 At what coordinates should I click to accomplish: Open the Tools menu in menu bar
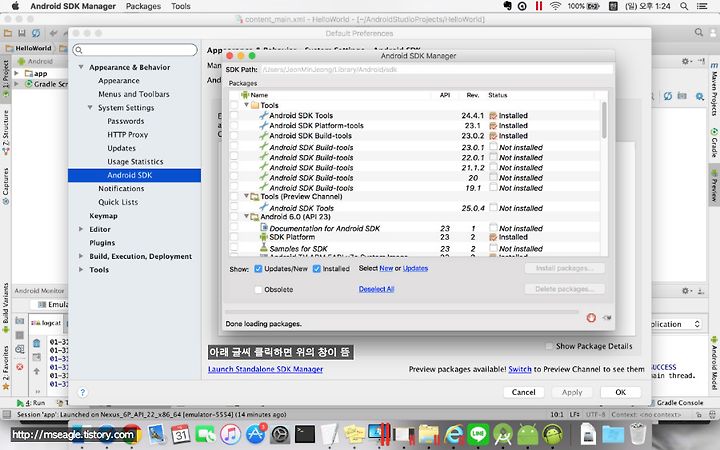[x=180, y=6]
